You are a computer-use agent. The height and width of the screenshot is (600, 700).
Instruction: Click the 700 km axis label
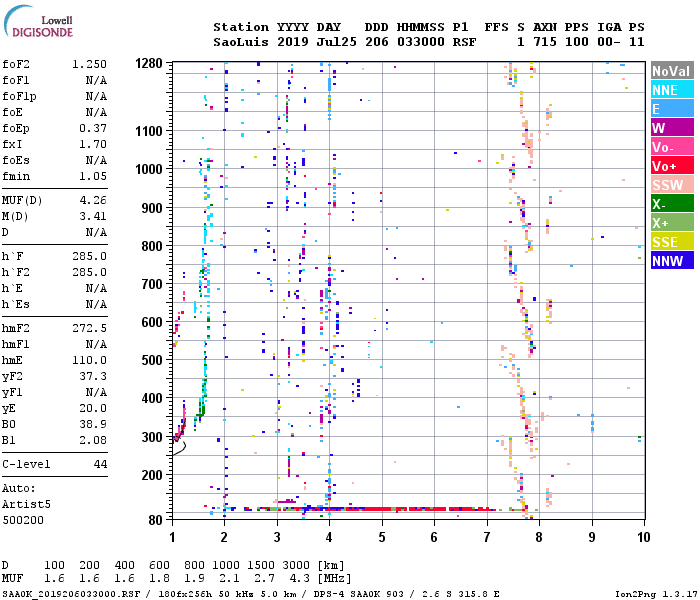point(152,284)
